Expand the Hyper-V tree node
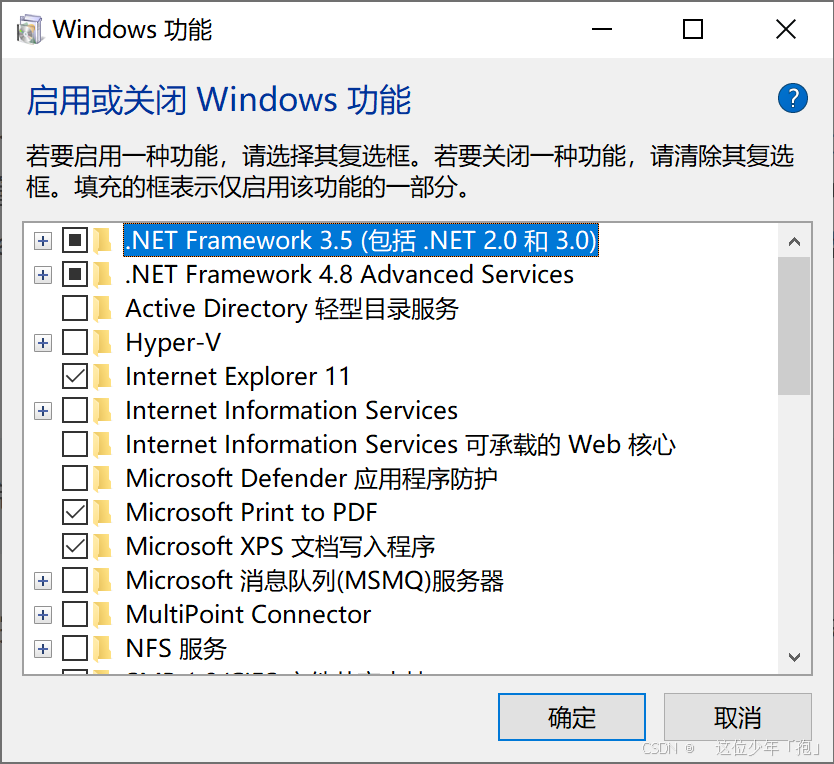Viewport: 834px width, 764px height. [x=42, y=342]
